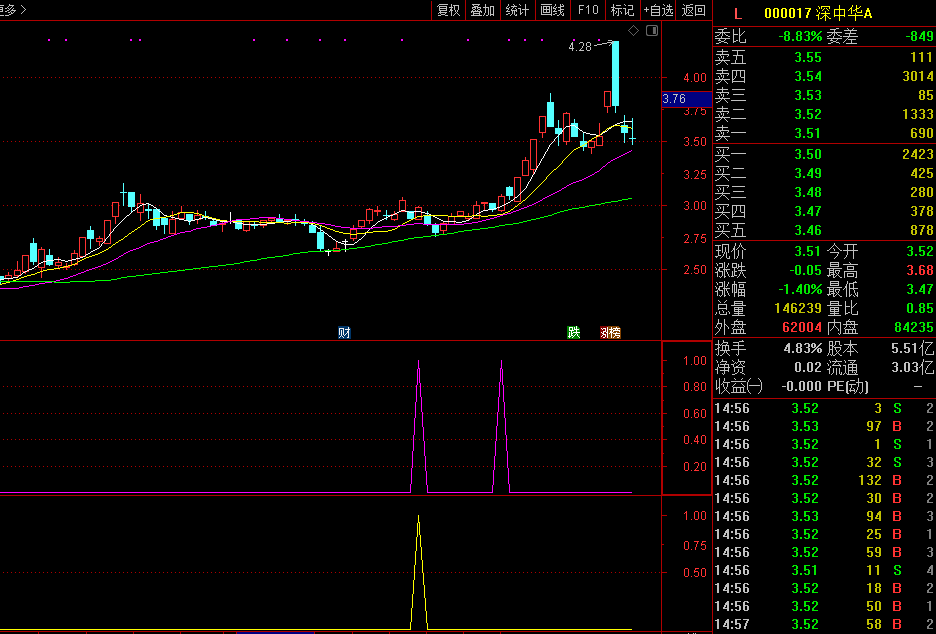Click the 涨幅 percentage -1.40%
Screen dimensions: 936x634
pos(800,290)
